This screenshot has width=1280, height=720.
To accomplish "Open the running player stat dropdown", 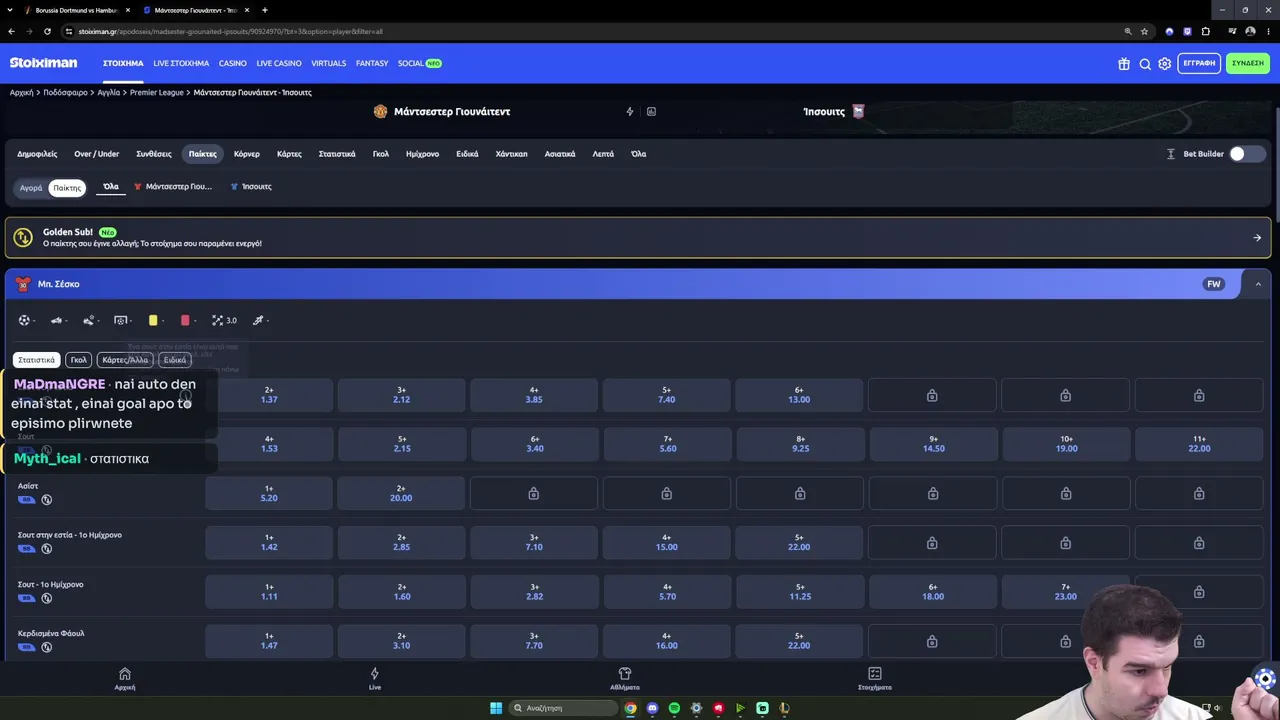I will pyautogui.click(x=260, y=321).
